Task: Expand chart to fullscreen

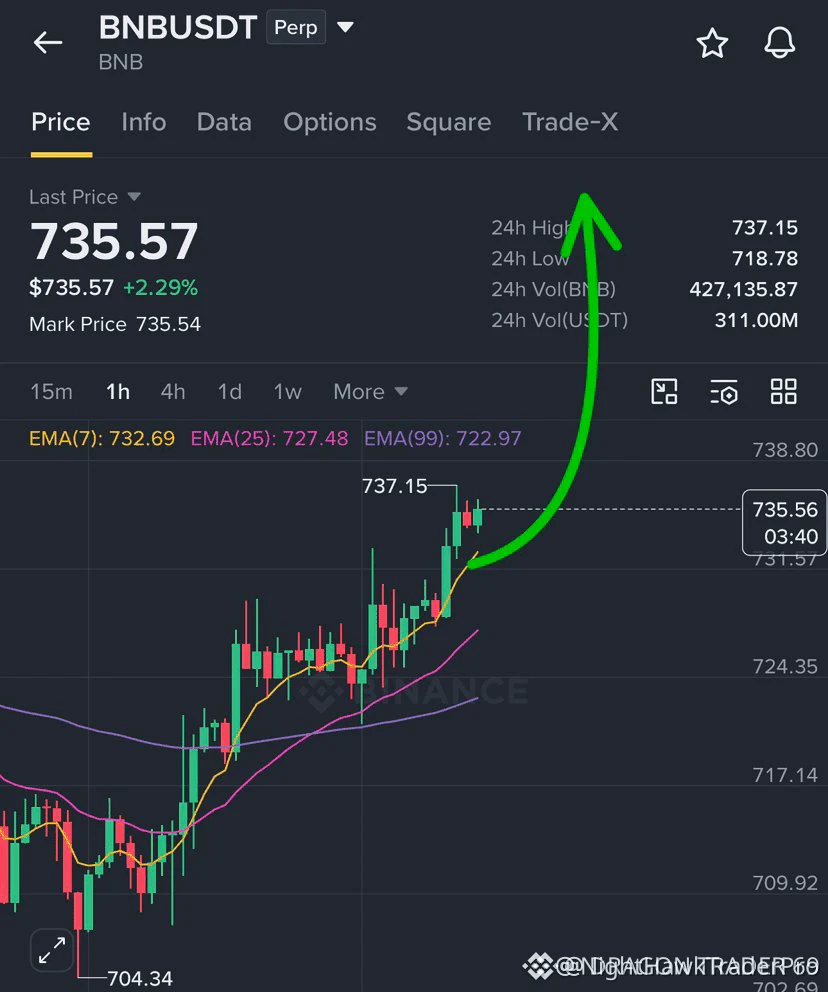Action: 52,951
